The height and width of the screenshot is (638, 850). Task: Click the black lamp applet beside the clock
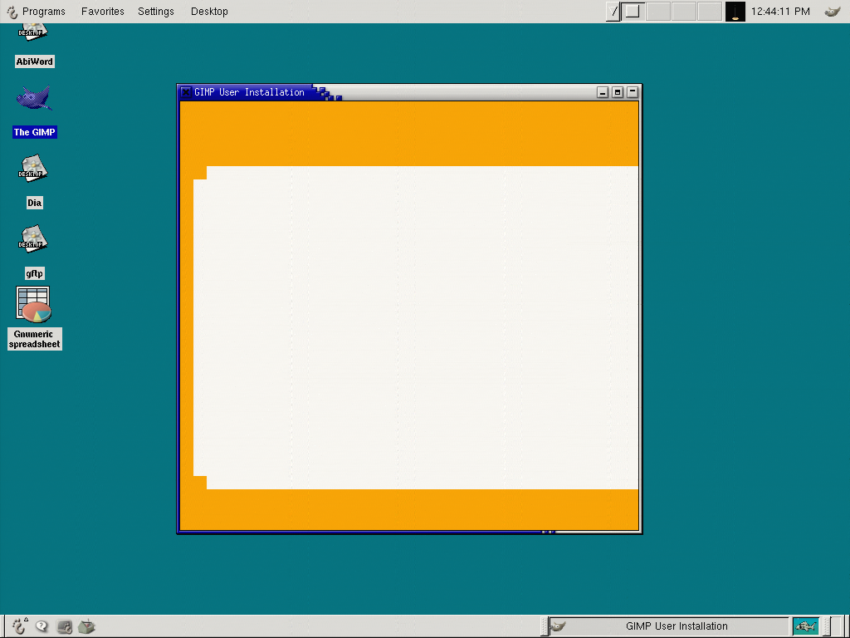[735, 11]
